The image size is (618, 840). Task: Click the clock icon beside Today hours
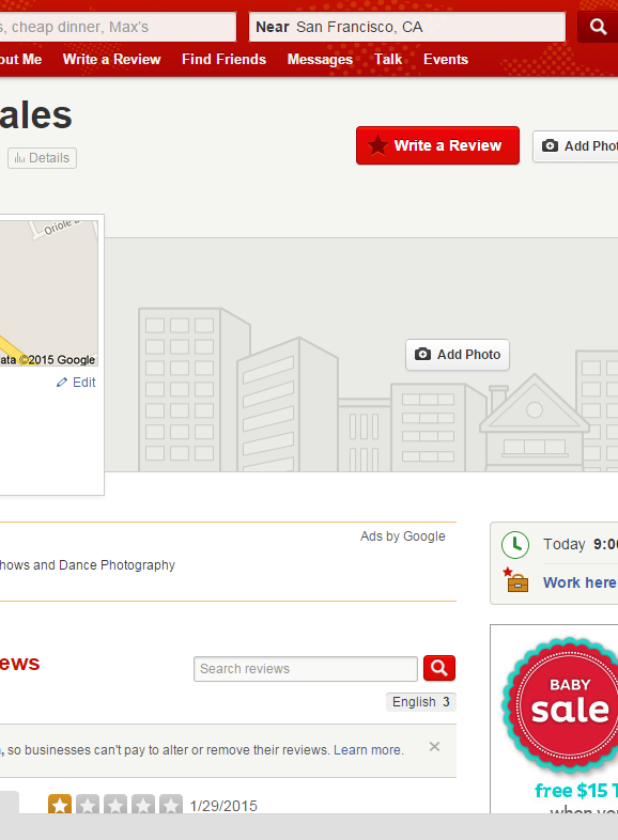[515, 545]
